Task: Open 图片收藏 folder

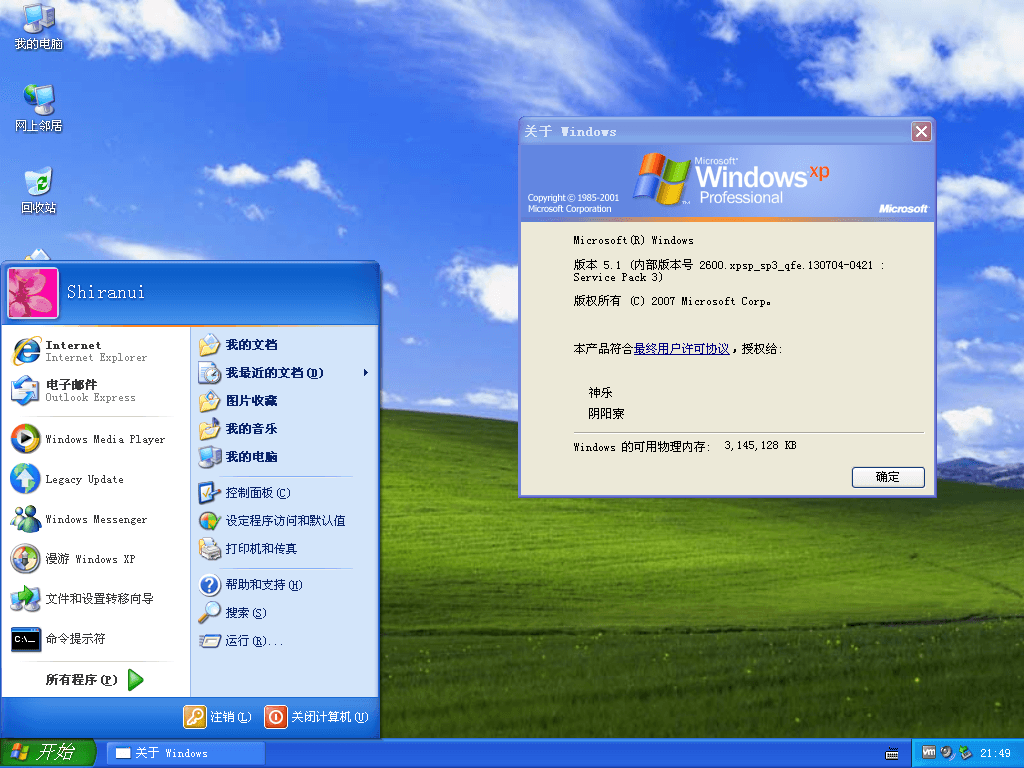Action: (x=285, y=400)
